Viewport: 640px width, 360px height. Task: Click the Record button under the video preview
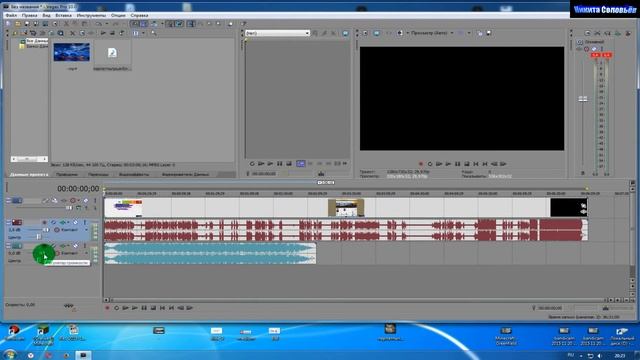click(x=421, y=164)
